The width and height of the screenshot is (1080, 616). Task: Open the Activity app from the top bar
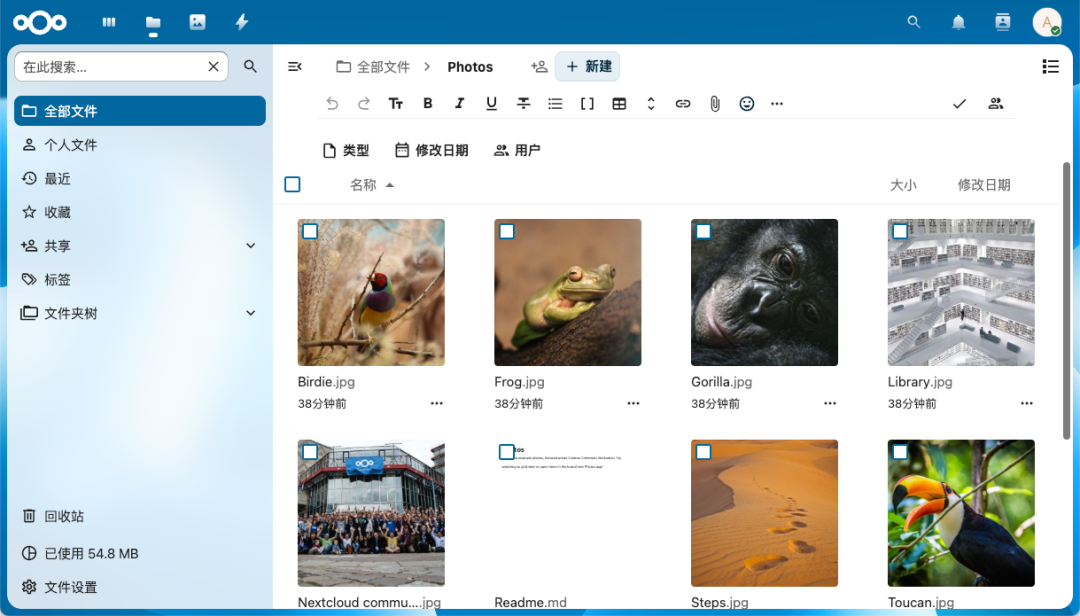point(241,22)
